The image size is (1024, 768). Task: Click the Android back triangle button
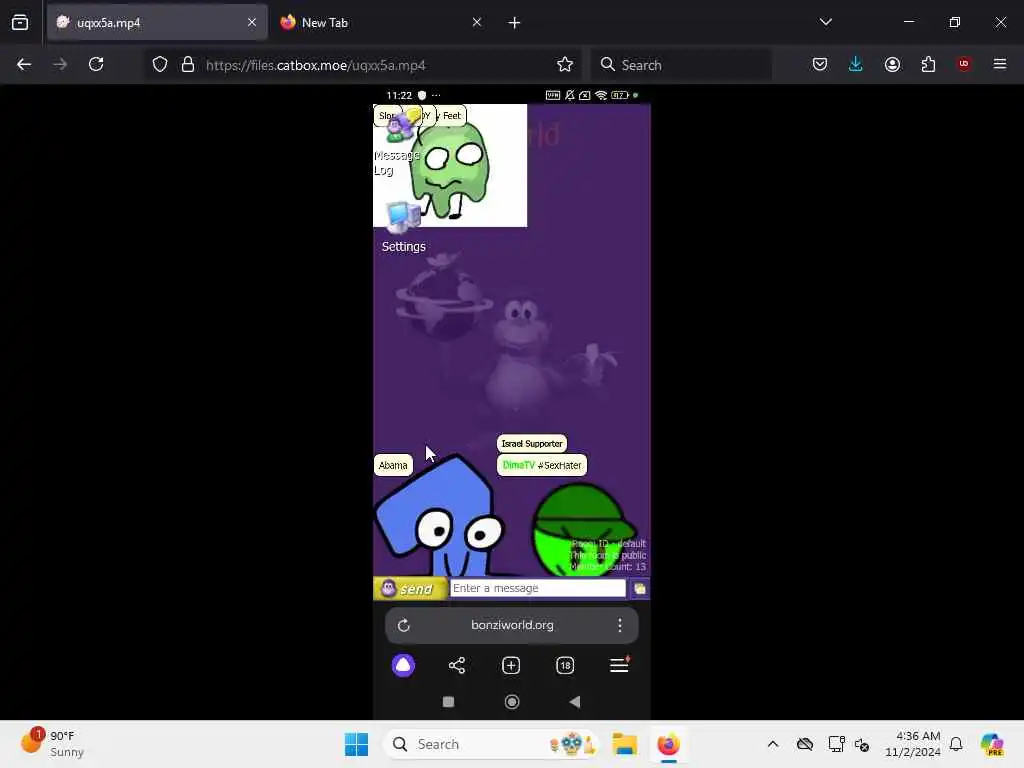575,702
